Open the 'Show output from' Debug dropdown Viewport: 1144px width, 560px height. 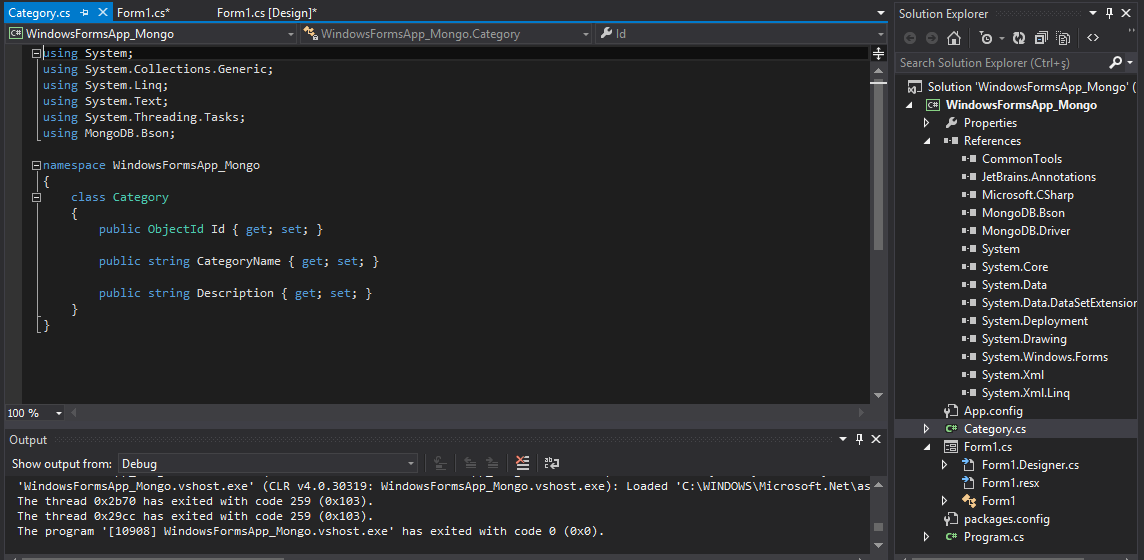(268, 464)
